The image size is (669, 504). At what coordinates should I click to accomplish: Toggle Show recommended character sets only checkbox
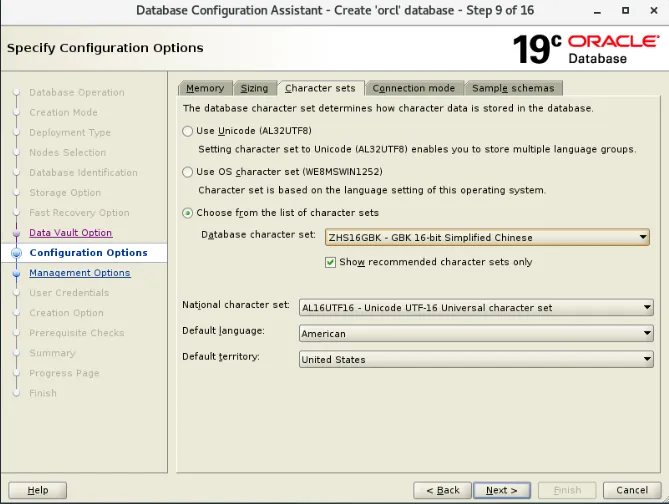tap(330, 262)
